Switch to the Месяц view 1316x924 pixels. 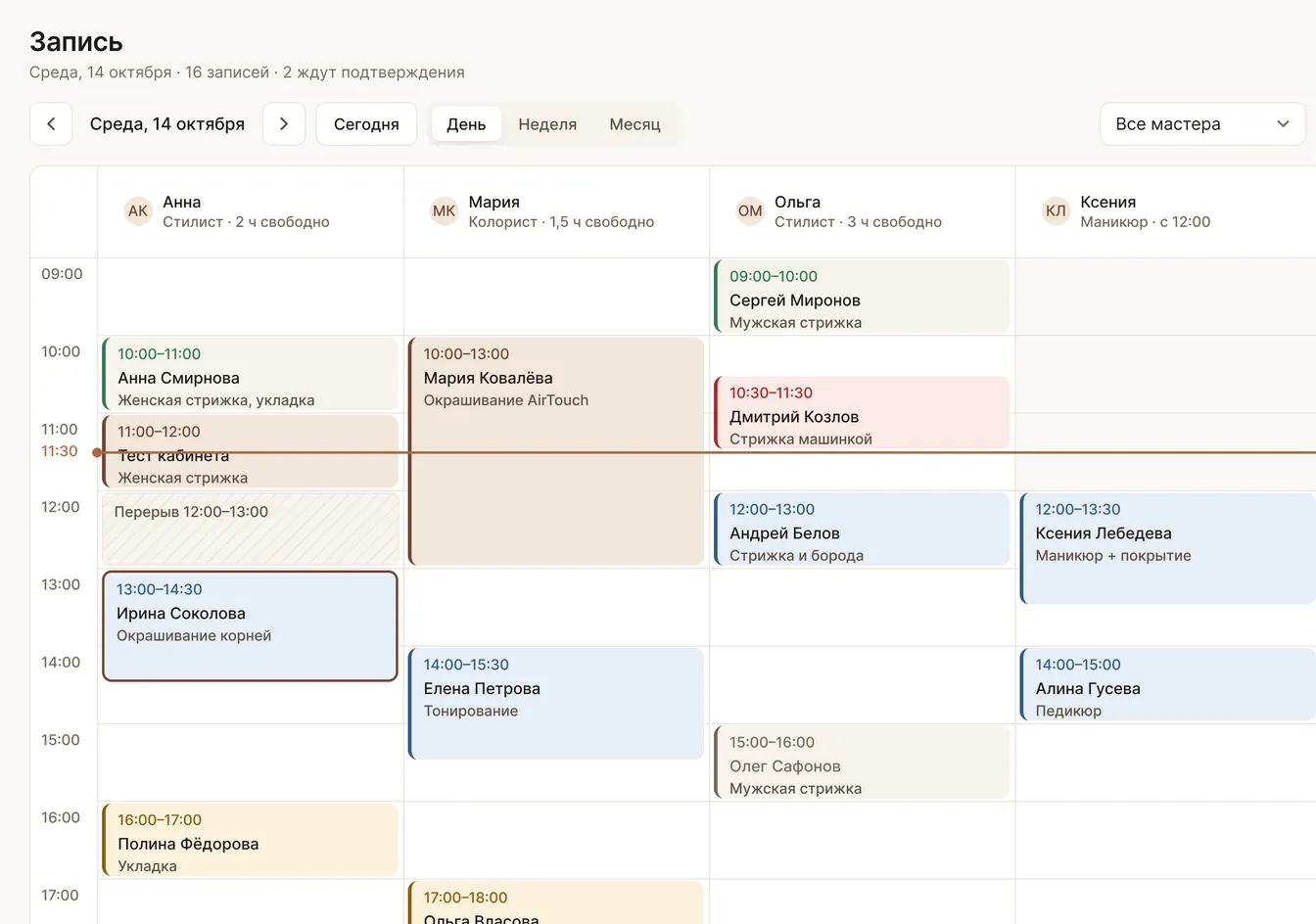pos(634,124)
